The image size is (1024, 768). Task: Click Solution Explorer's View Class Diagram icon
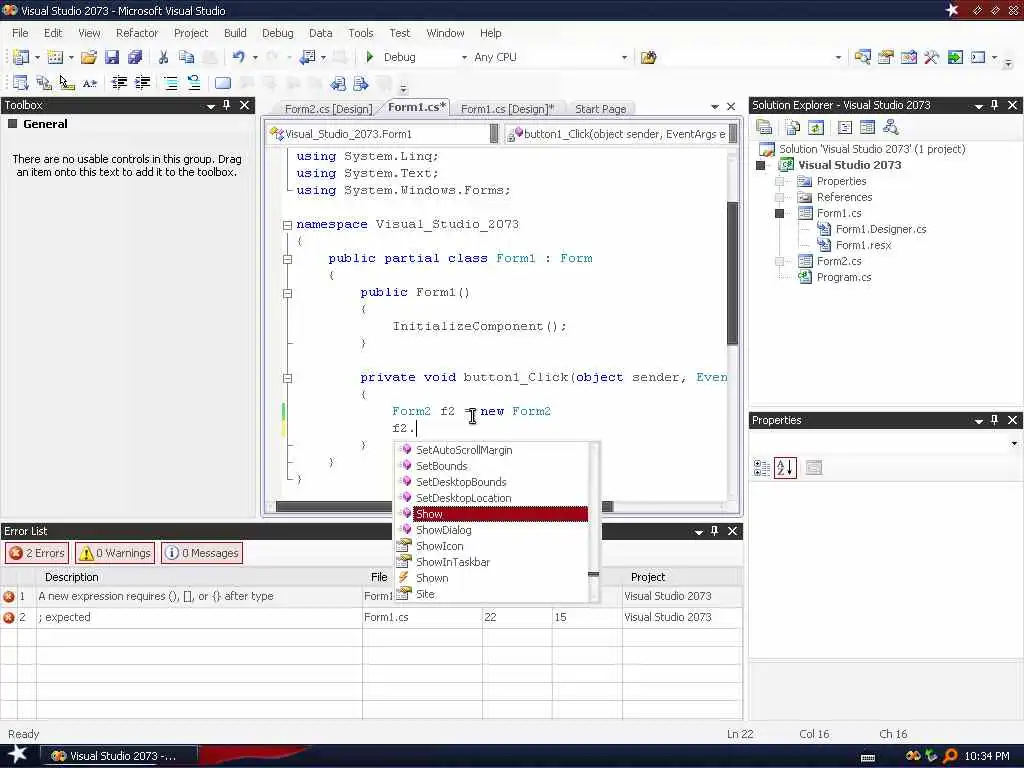point(890,127)
